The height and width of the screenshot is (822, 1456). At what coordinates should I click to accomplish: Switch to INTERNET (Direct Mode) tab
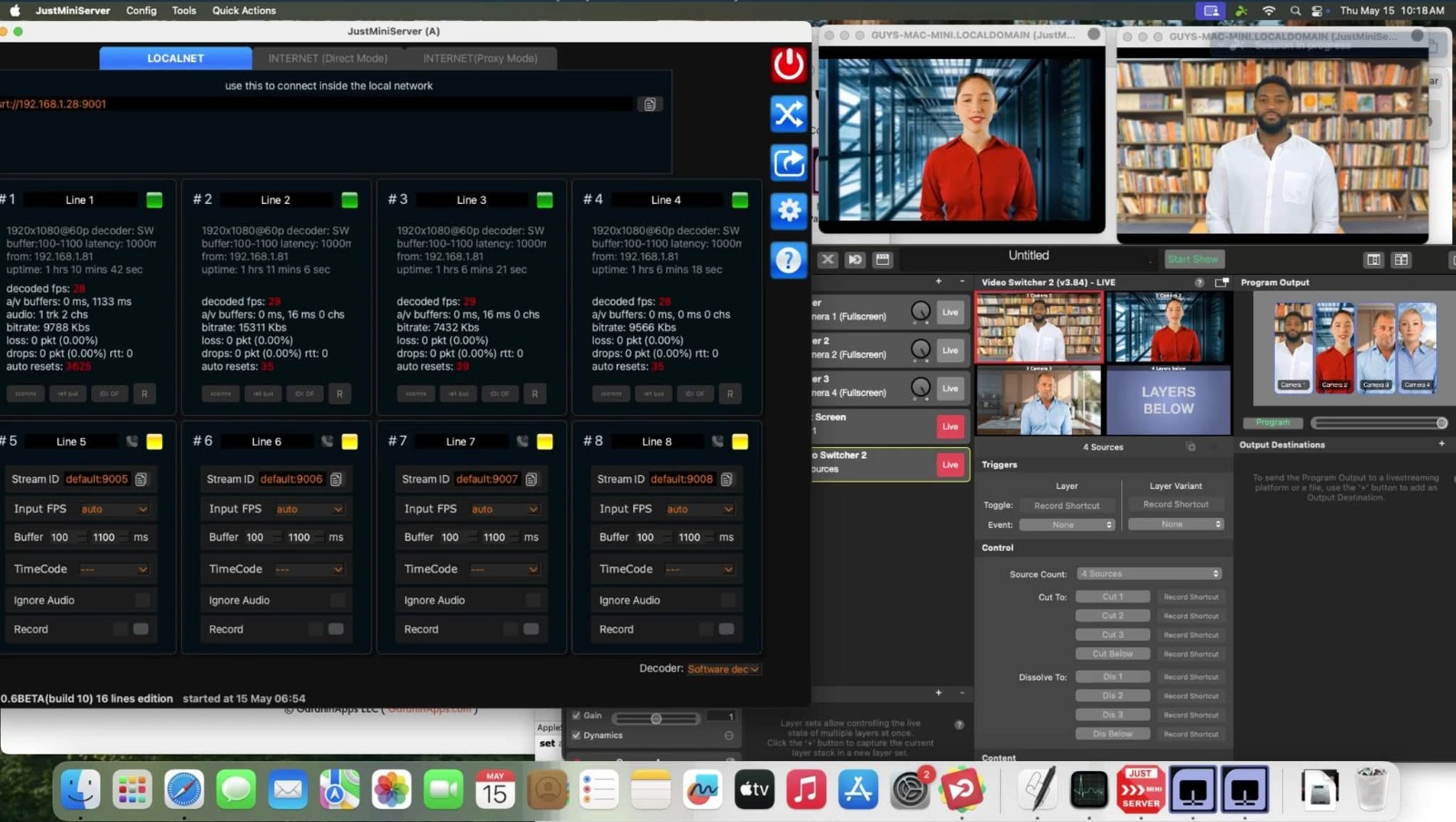click(328, 58)
